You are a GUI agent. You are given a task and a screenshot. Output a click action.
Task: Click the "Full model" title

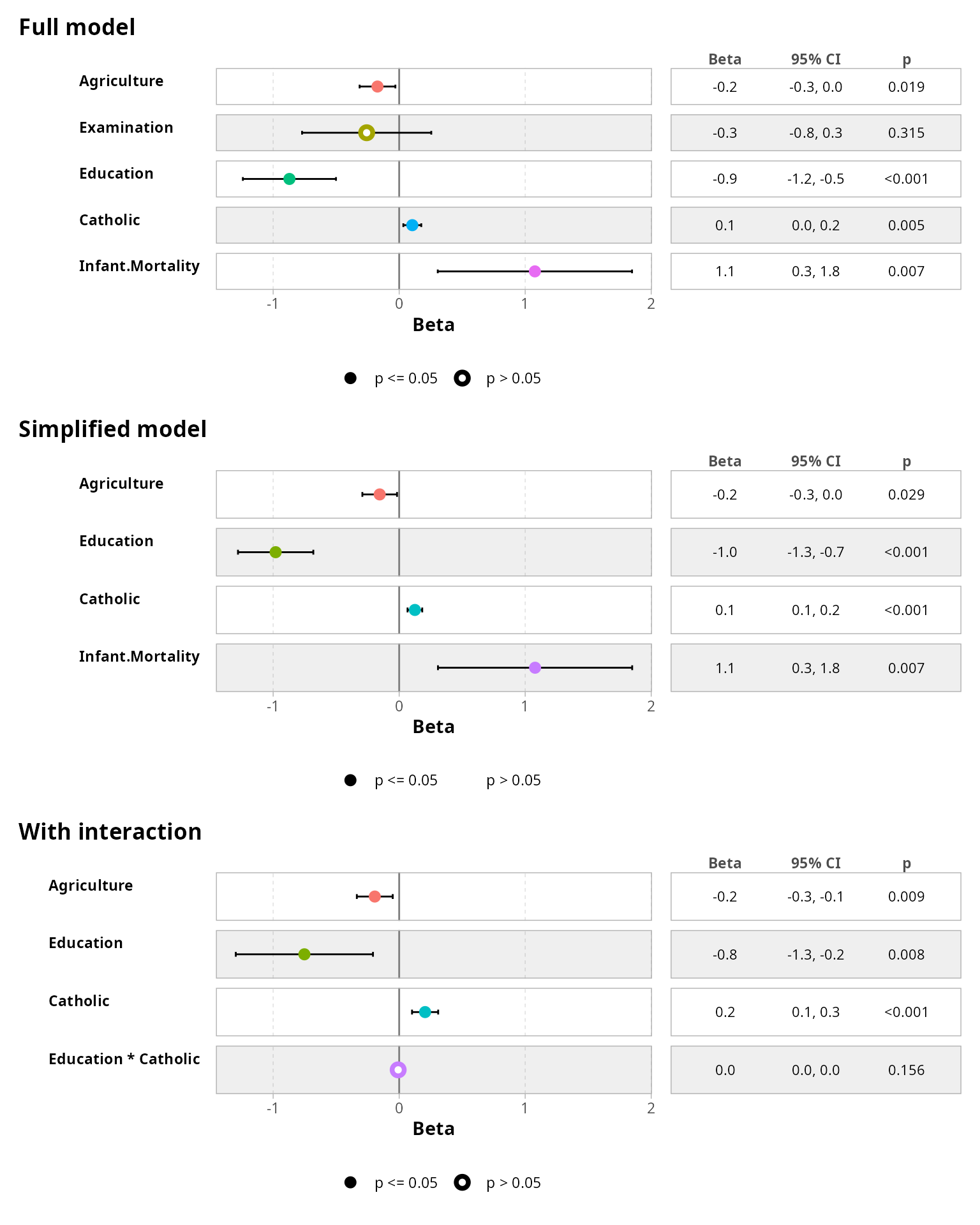(x=77, y=27)
